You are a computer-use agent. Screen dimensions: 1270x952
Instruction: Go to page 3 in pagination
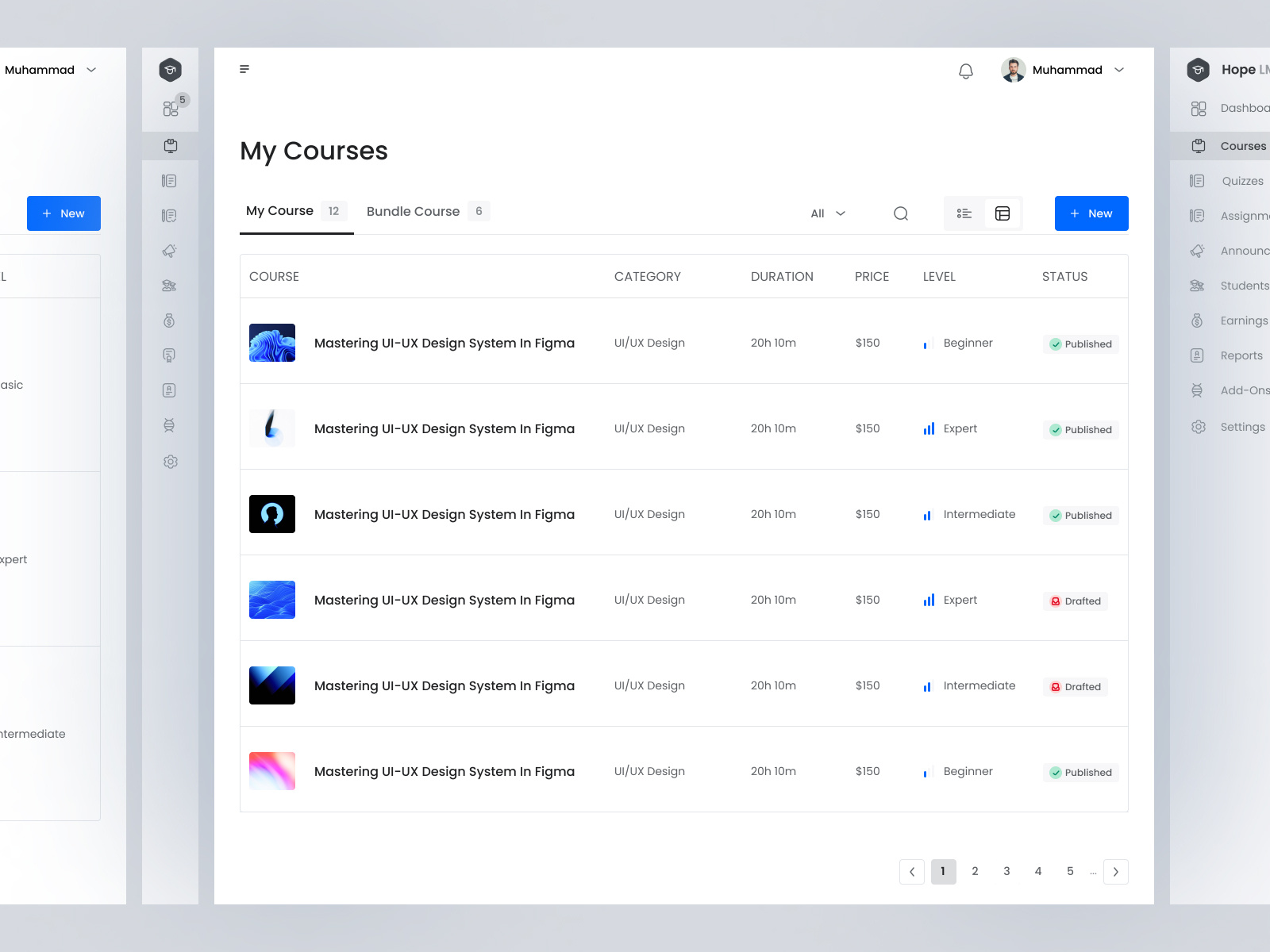coord(1006,871)
